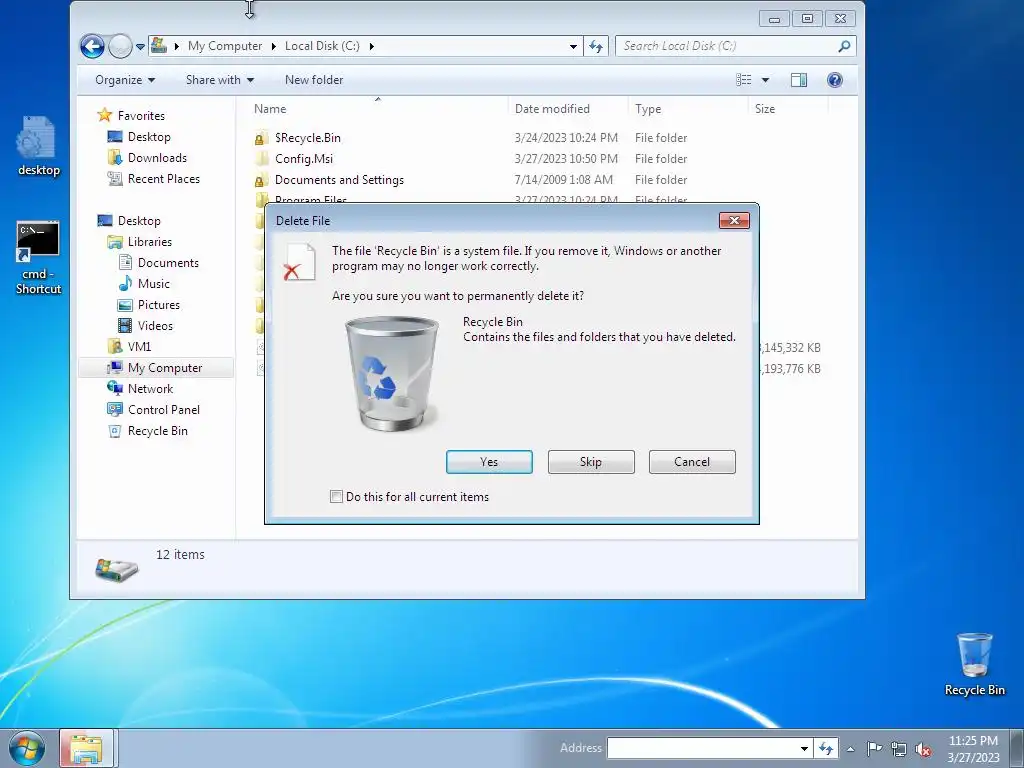The image size is (1024, 768).
Task: Open Explorer help question mark icon
Action: coord(835,80)
